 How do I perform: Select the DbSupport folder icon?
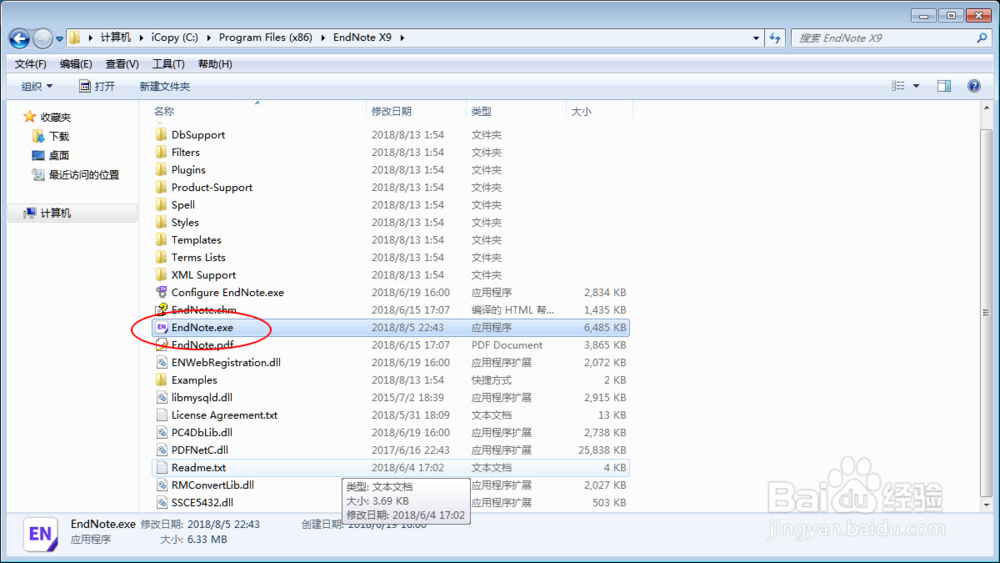click(161, 135)
